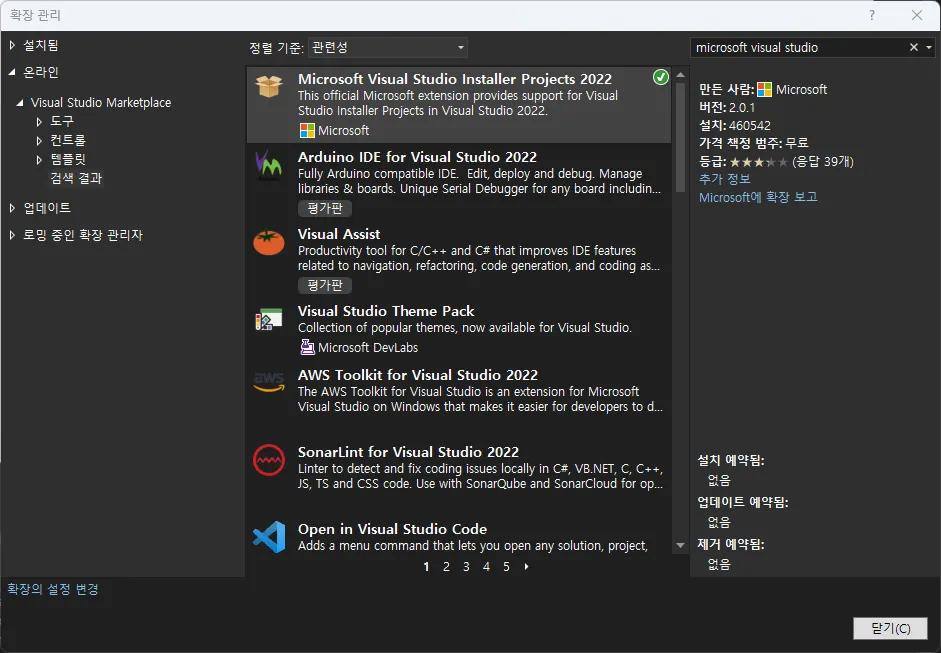
Task: Click the AWS Toolkit logo icon
Action: tap(268, 382)
